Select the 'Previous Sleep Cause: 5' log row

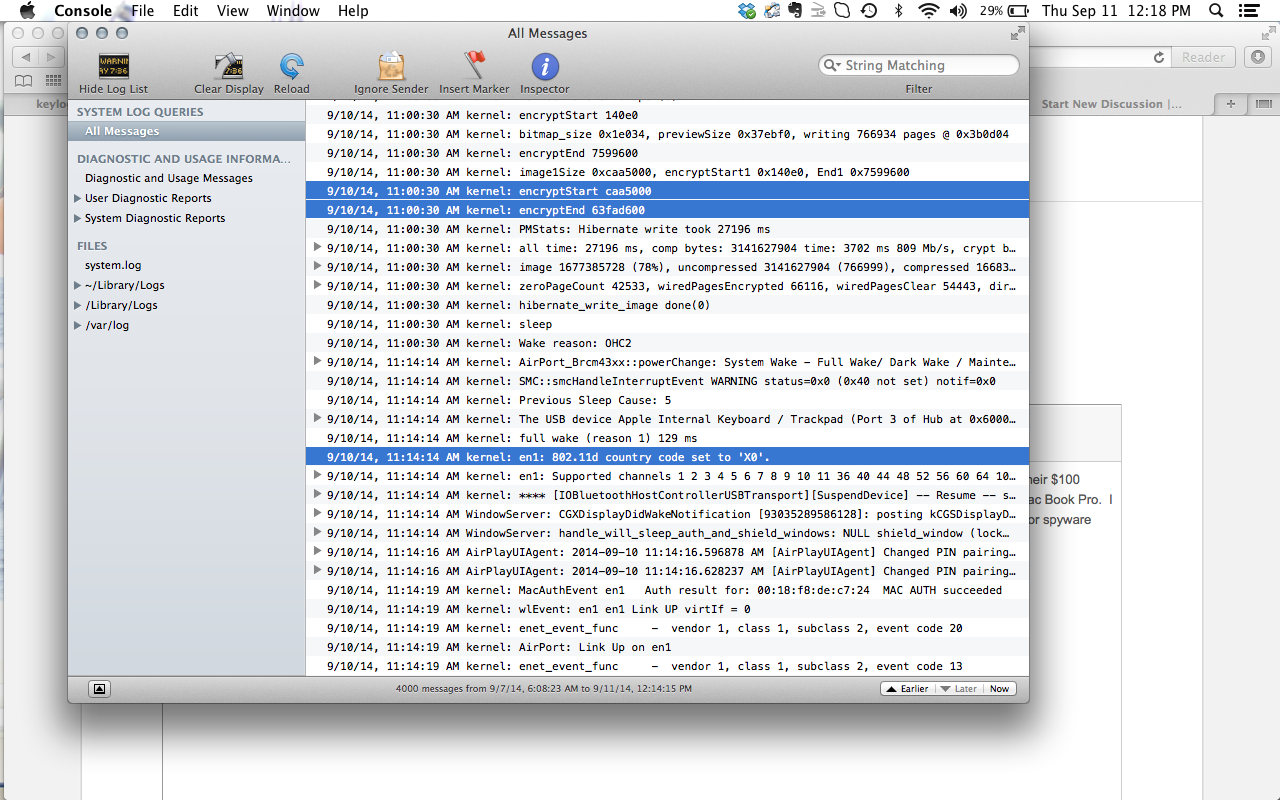click(667, 400)
